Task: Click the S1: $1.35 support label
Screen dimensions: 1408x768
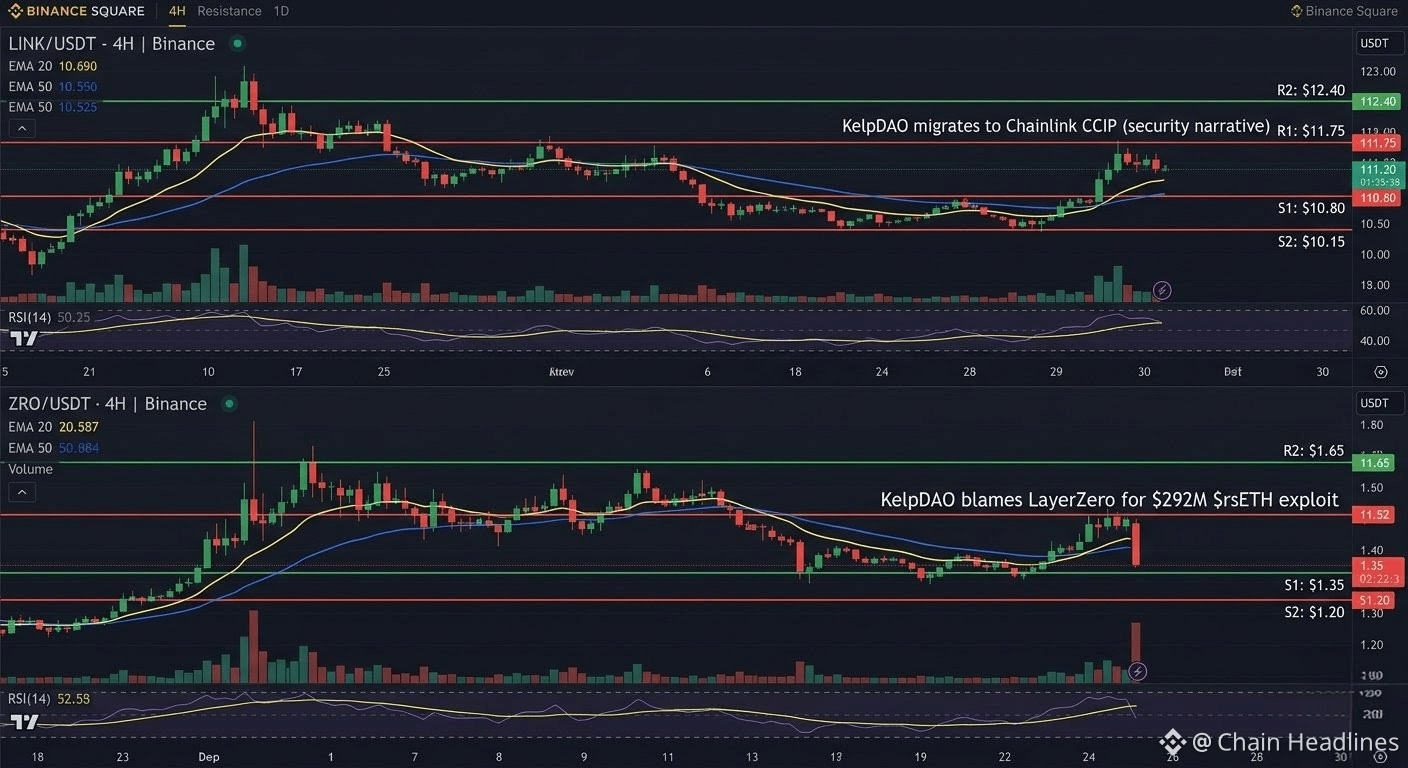Action: pos(1314,585)
